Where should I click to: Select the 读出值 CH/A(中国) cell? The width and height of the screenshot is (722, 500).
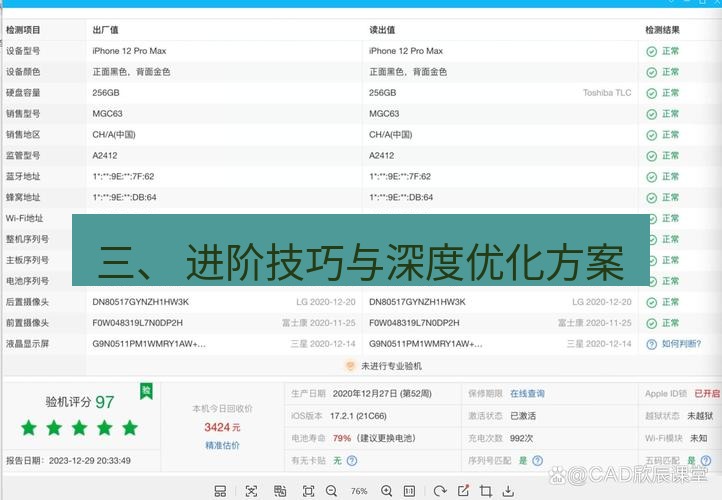tap(390, 135)
